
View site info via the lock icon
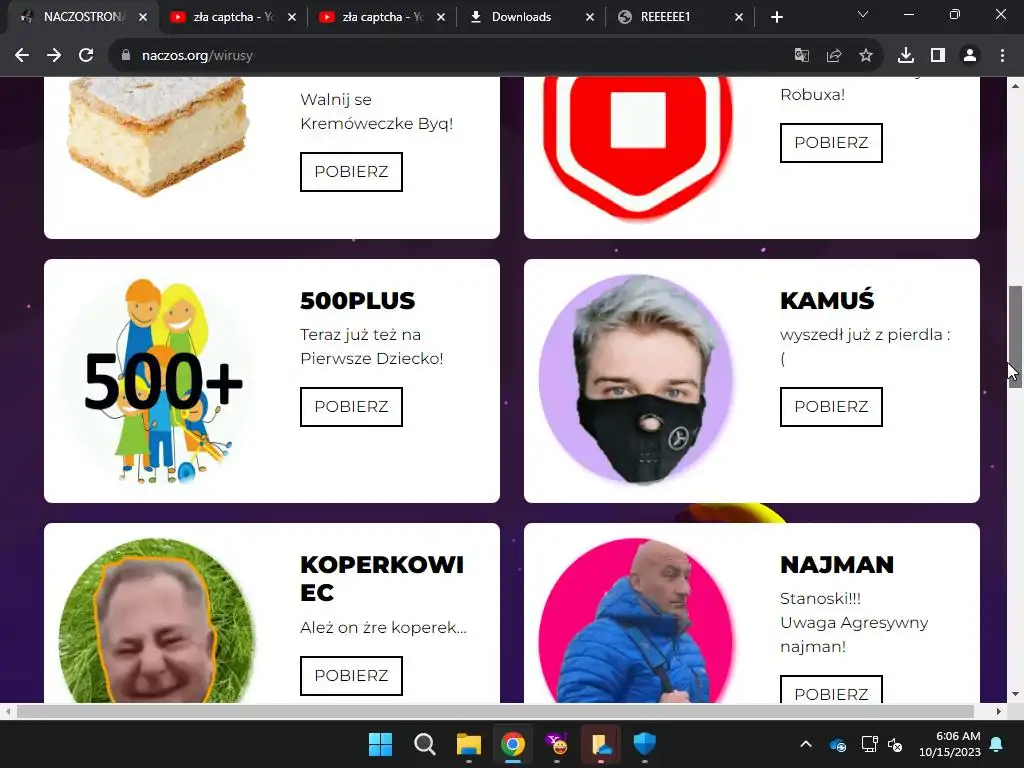point(126,56)
